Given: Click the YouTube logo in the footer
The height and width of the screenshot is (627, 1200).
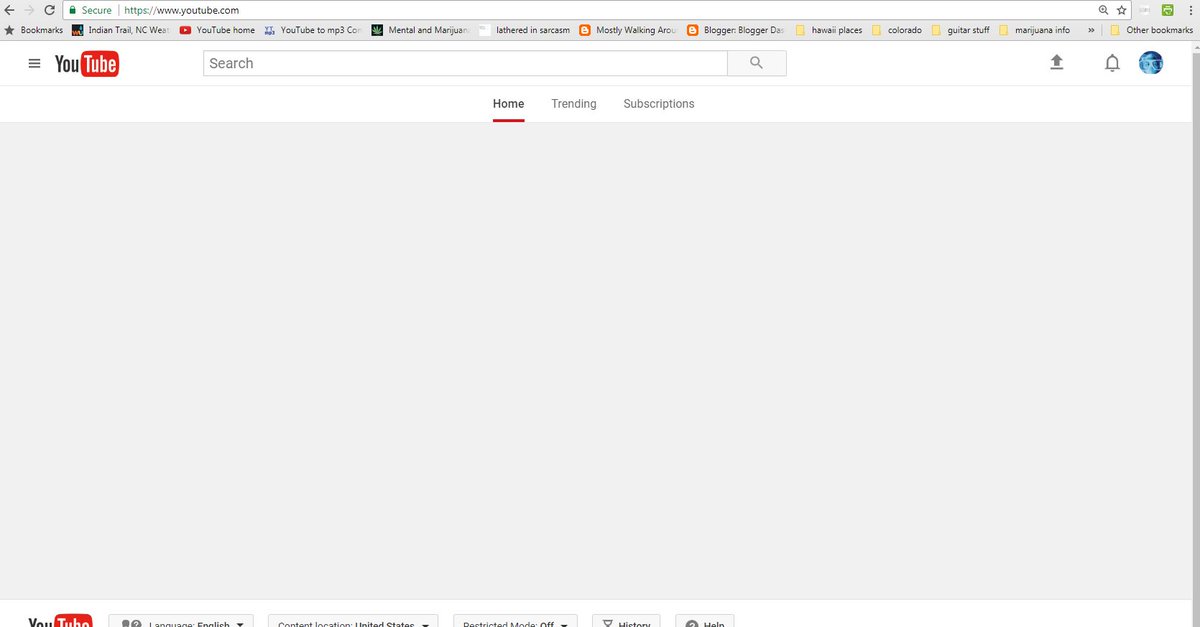Looking at the screenshot, I should click(x=60, y=620).
